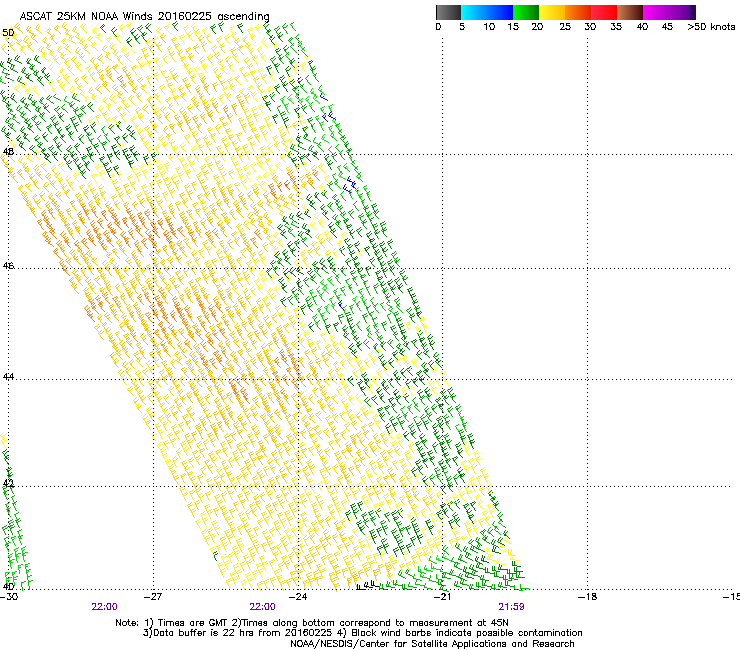Click the '15' knots label under the color bar
The height and width of the screenshot is (650, 740).
click(513, 27)
